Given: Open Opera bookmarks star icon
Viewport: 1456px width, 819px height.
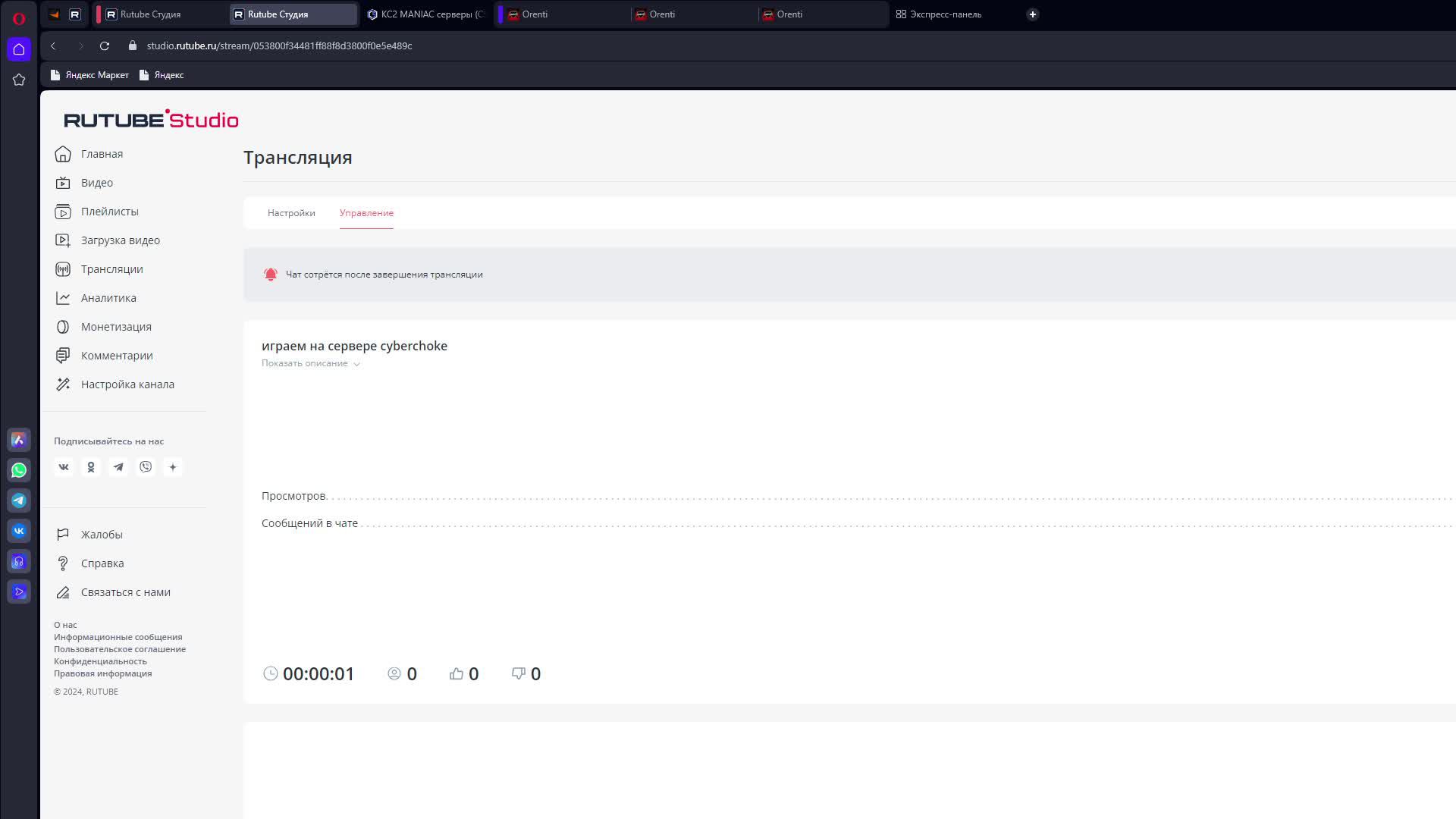Looking at the screenshot, I should (x=19, y=80).
